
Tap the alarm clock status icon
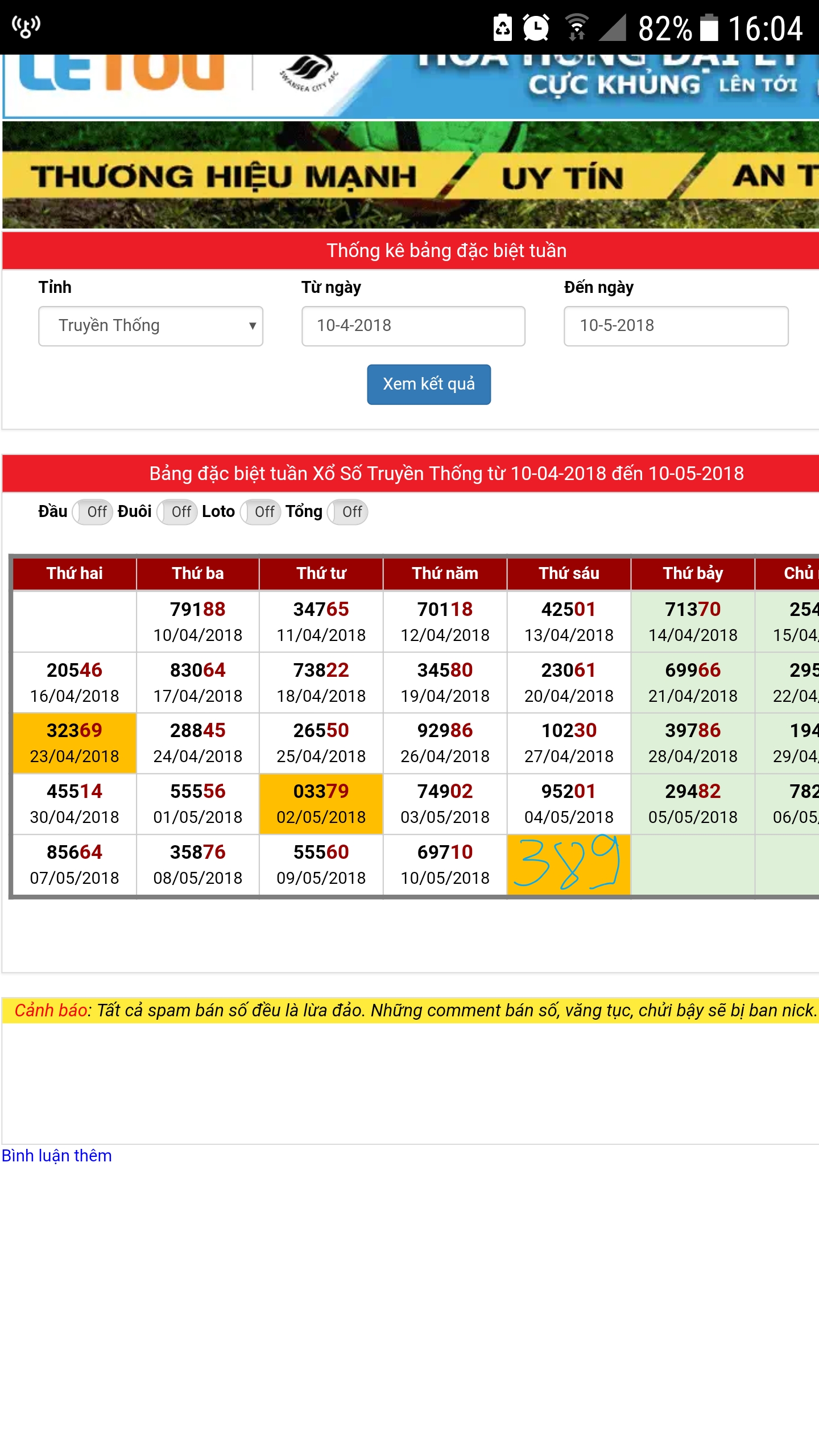click(536, 27)
